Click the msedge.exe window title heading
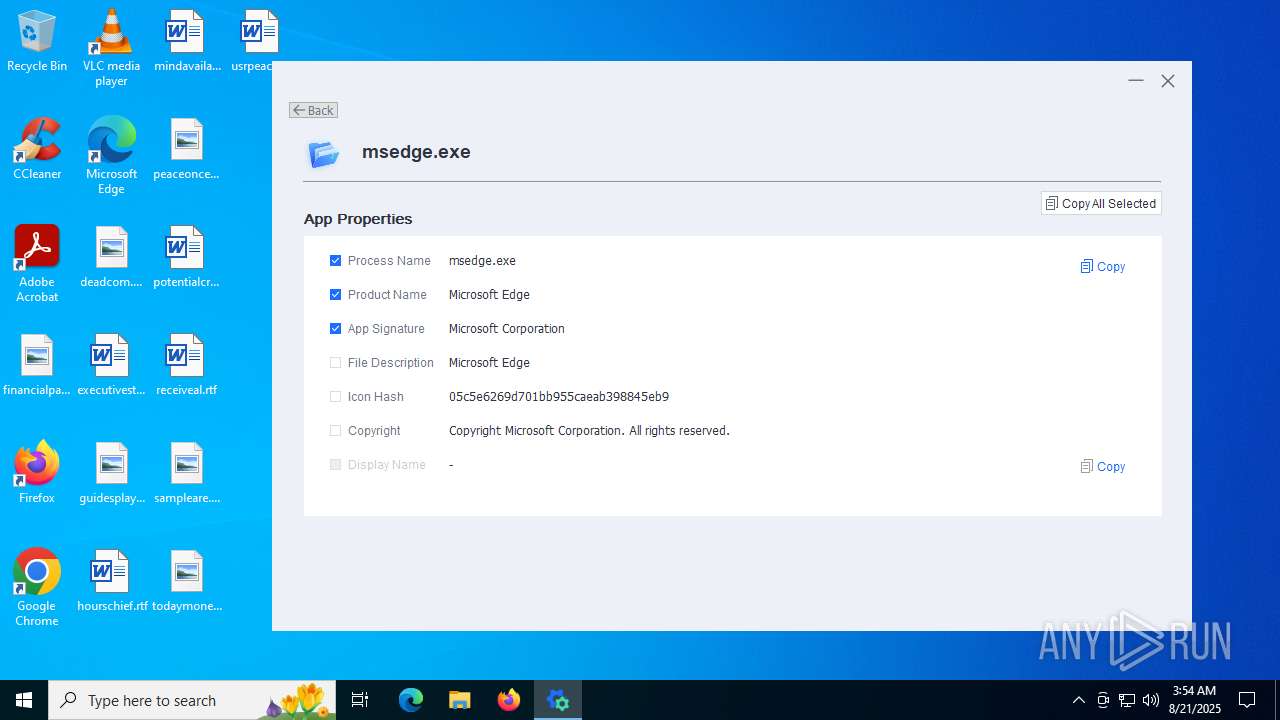This screenshot has width=1280, height=720. tap(416, 152)
